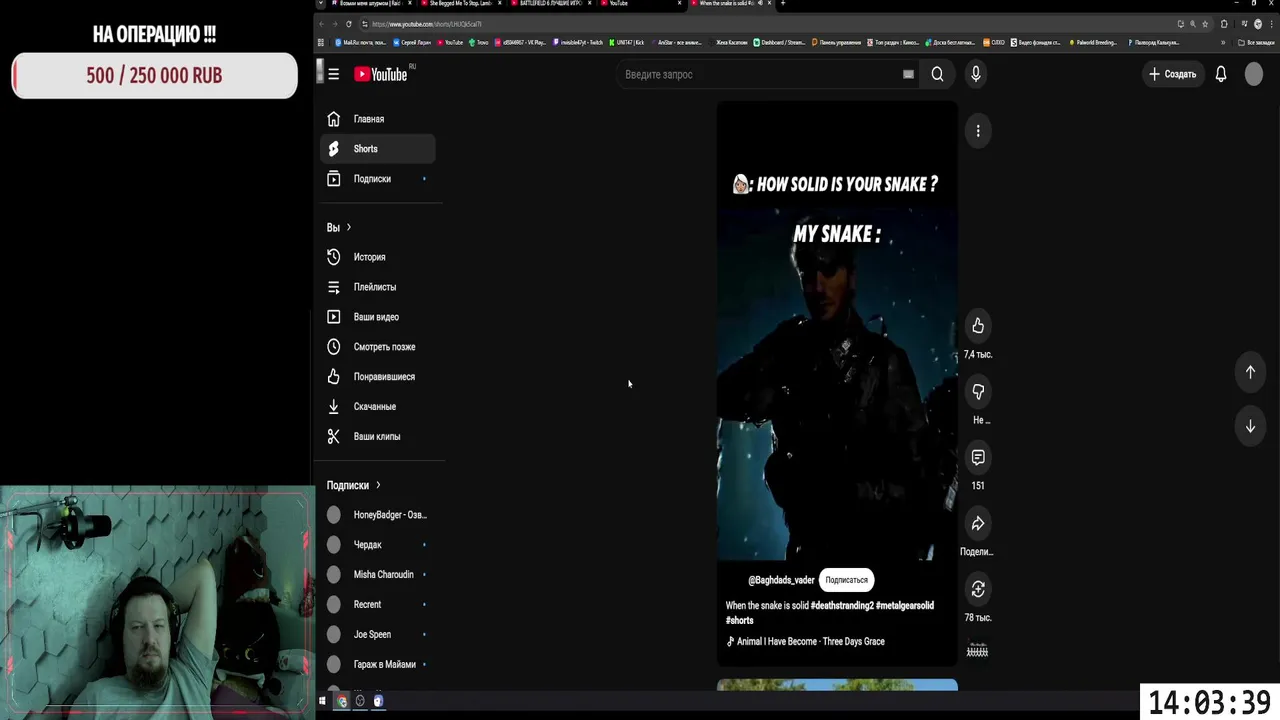Share the short via arrow icon

(978, 524)
